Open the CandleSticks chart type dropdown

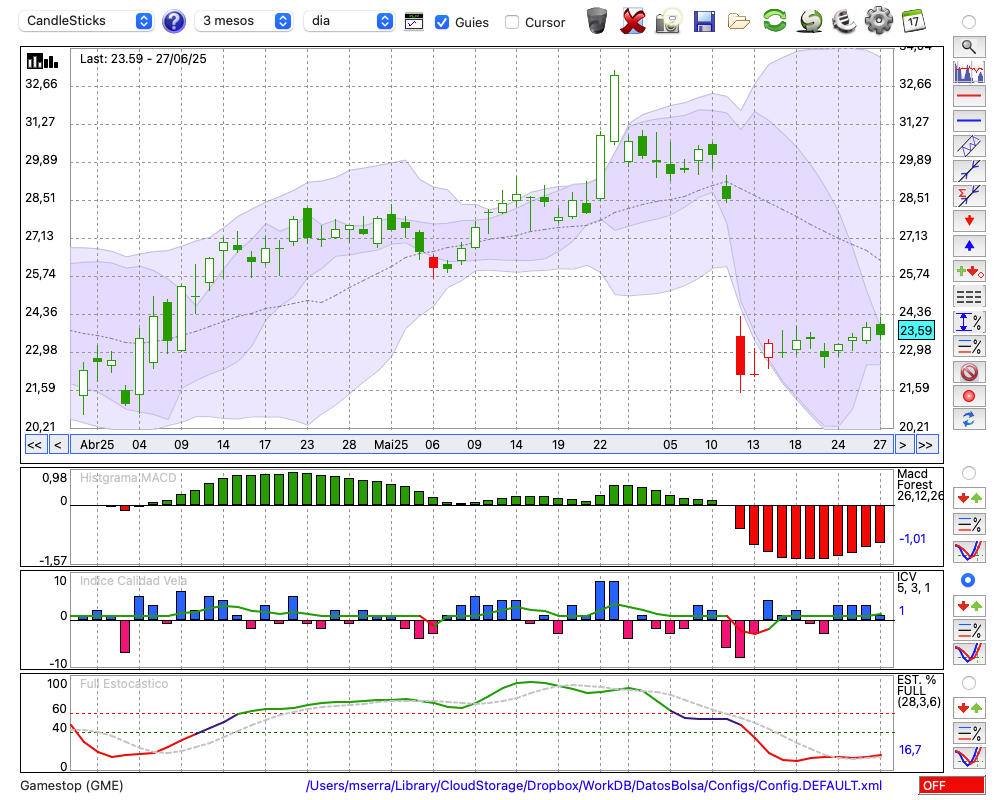[85, 21]
